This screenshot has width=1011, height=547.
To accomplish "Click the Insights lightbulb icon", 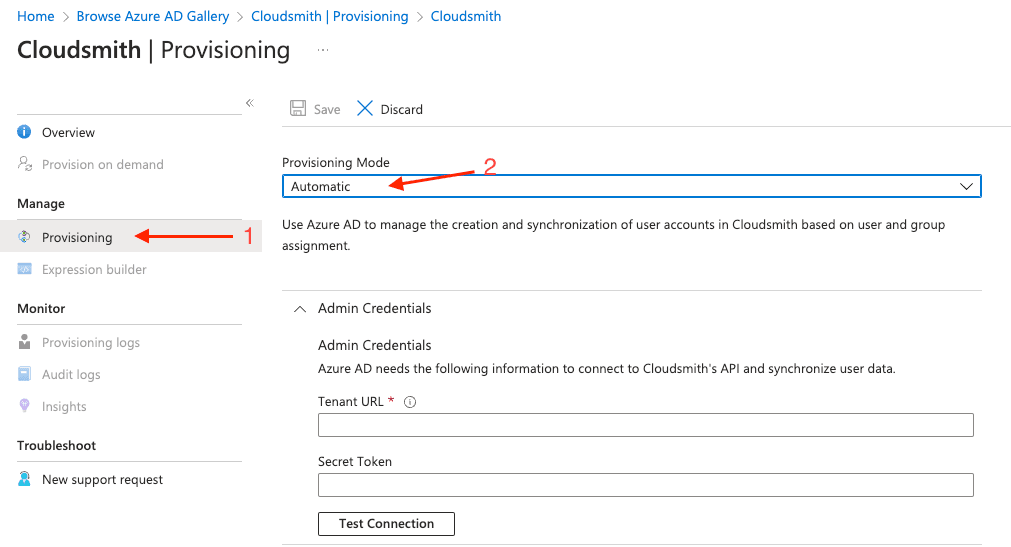I will [25, 406].
